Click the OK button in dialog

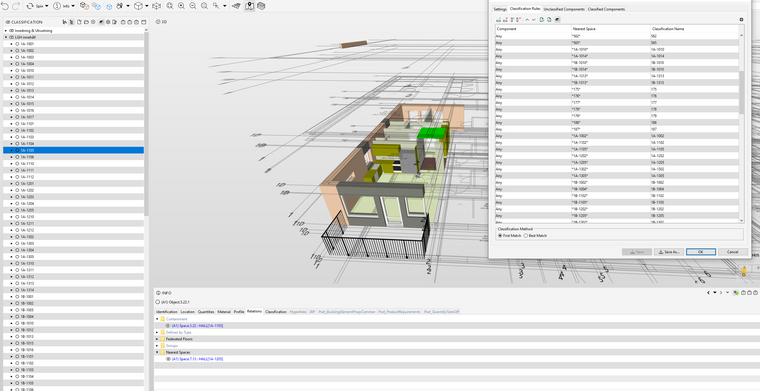pos(700,252)
